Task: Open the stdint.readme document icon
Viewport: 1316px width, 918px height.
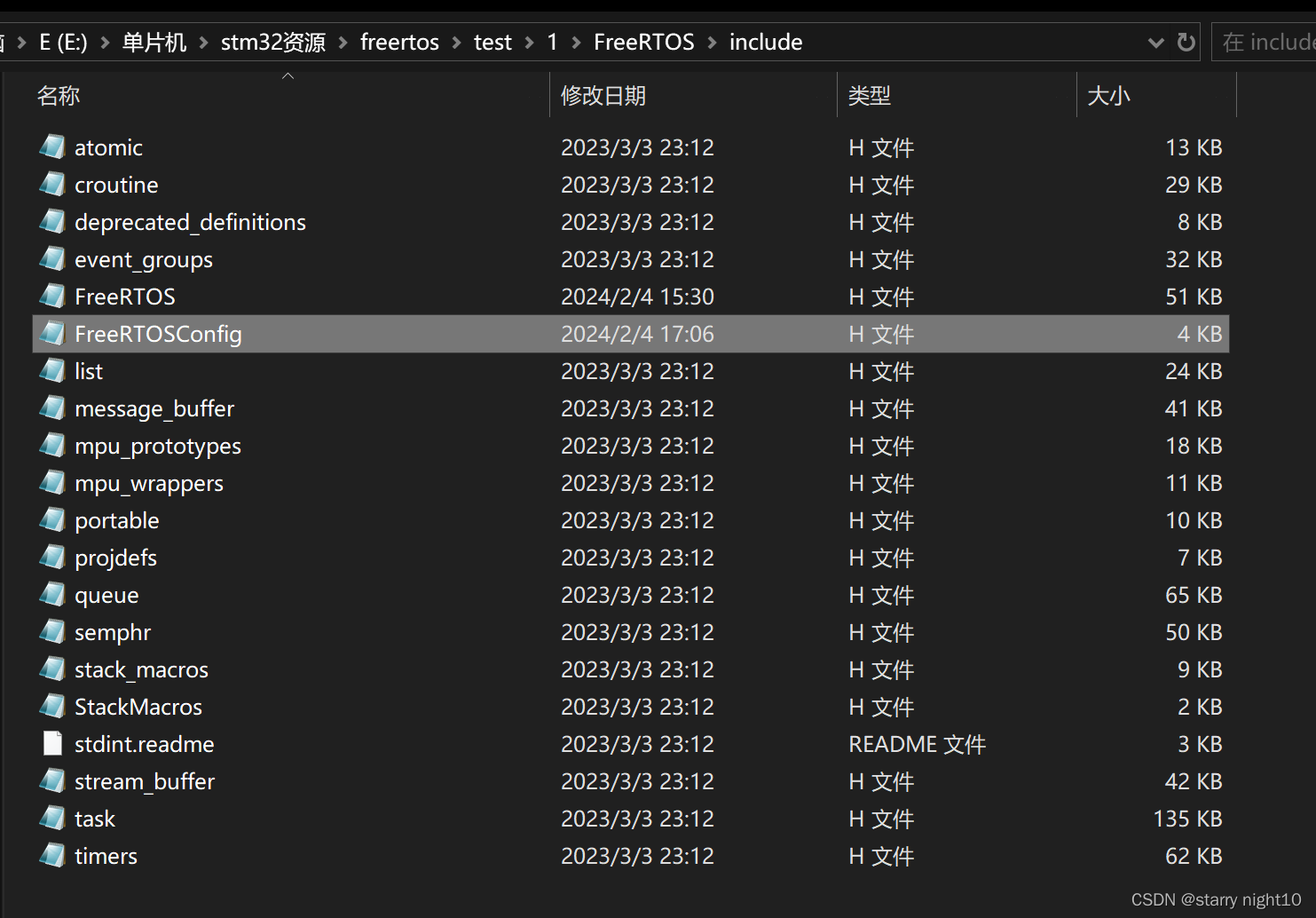Action: tap(51, 743)
